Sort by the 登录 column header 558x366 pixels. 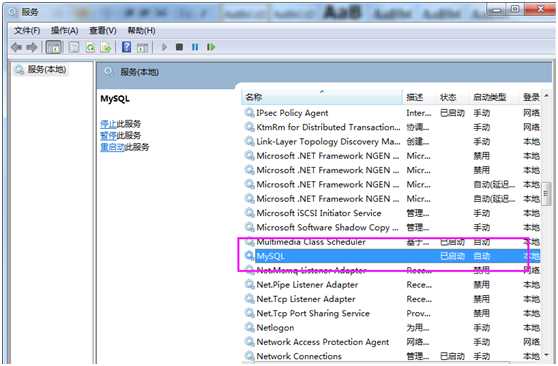(530, 97)
